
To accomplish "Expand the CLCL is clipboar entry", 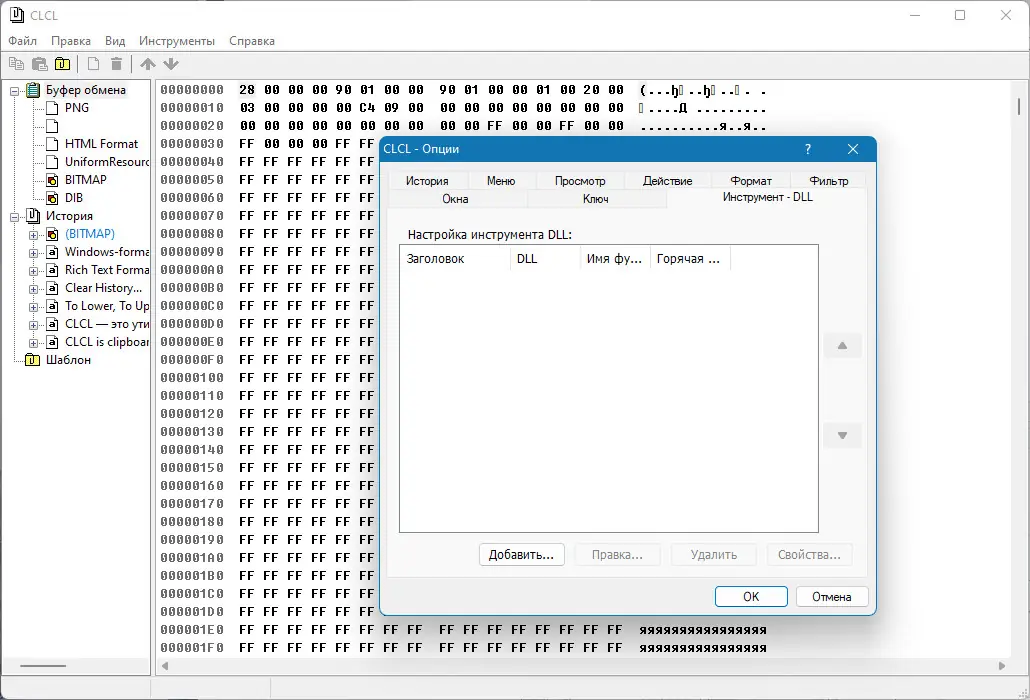I will pyautogui.click(x=34, y=343).
